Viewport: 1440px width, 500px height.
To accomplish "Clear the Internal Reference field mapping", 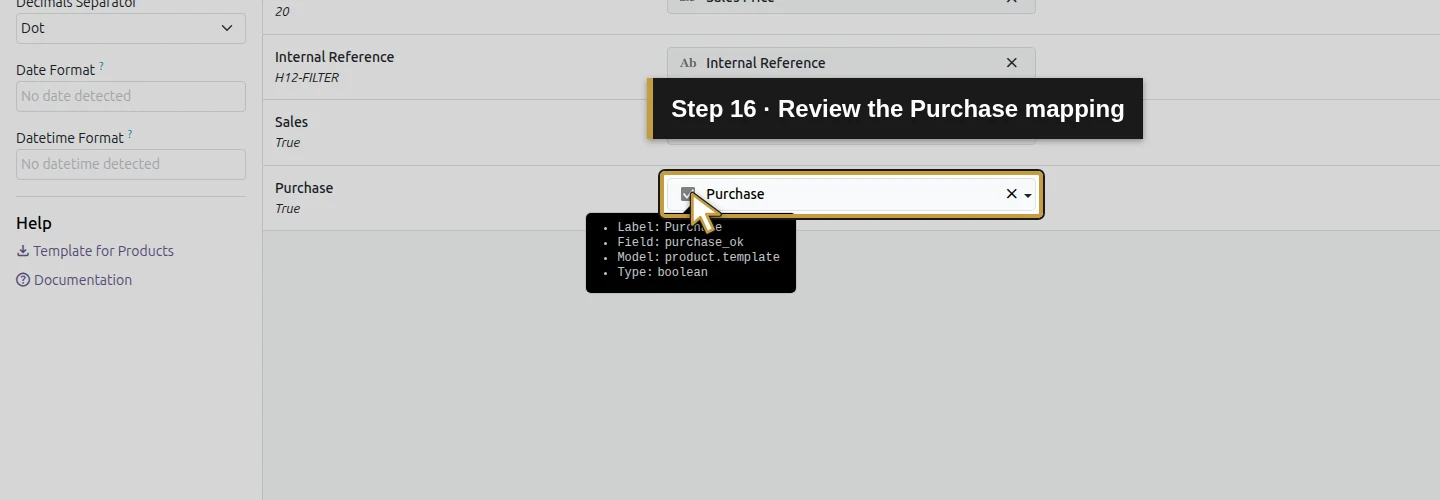I will click(x=1011, y=63).
